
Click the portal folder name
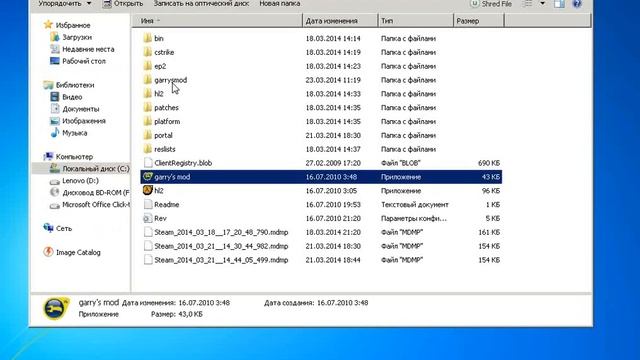(163, 136)
